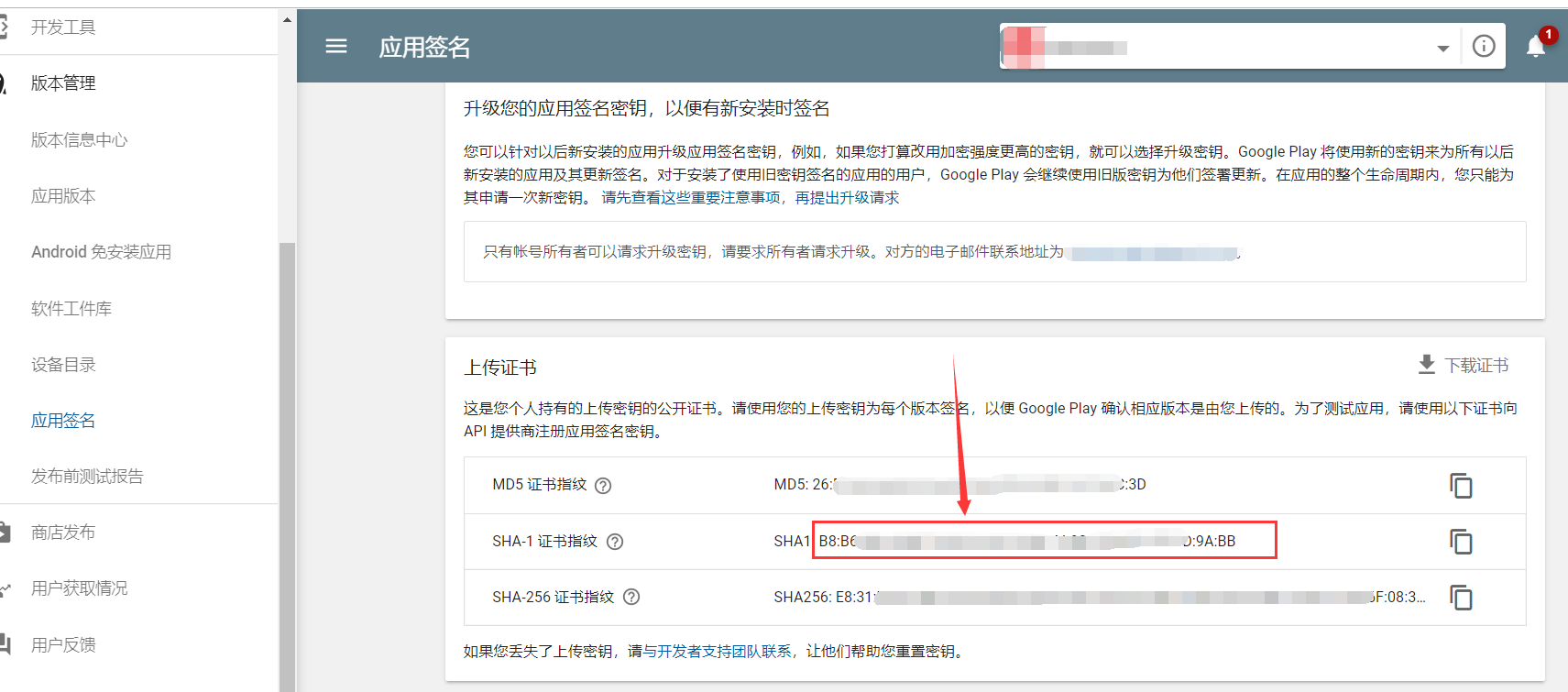Click help icon next to MD5 证书指纹
This screenshot has width=1568, height=692.
[x=603, y=486]
